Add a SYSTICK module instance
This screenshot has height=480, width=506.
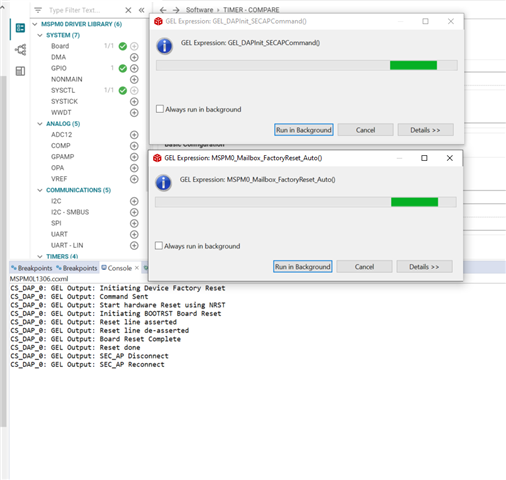coord(134,101)
